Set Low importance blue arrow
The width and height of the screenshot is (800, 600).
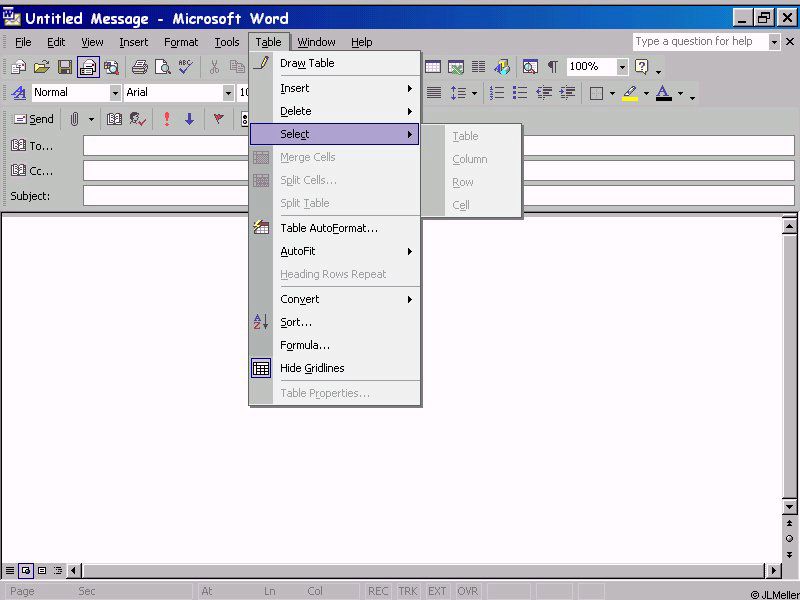tap(190, 119)
